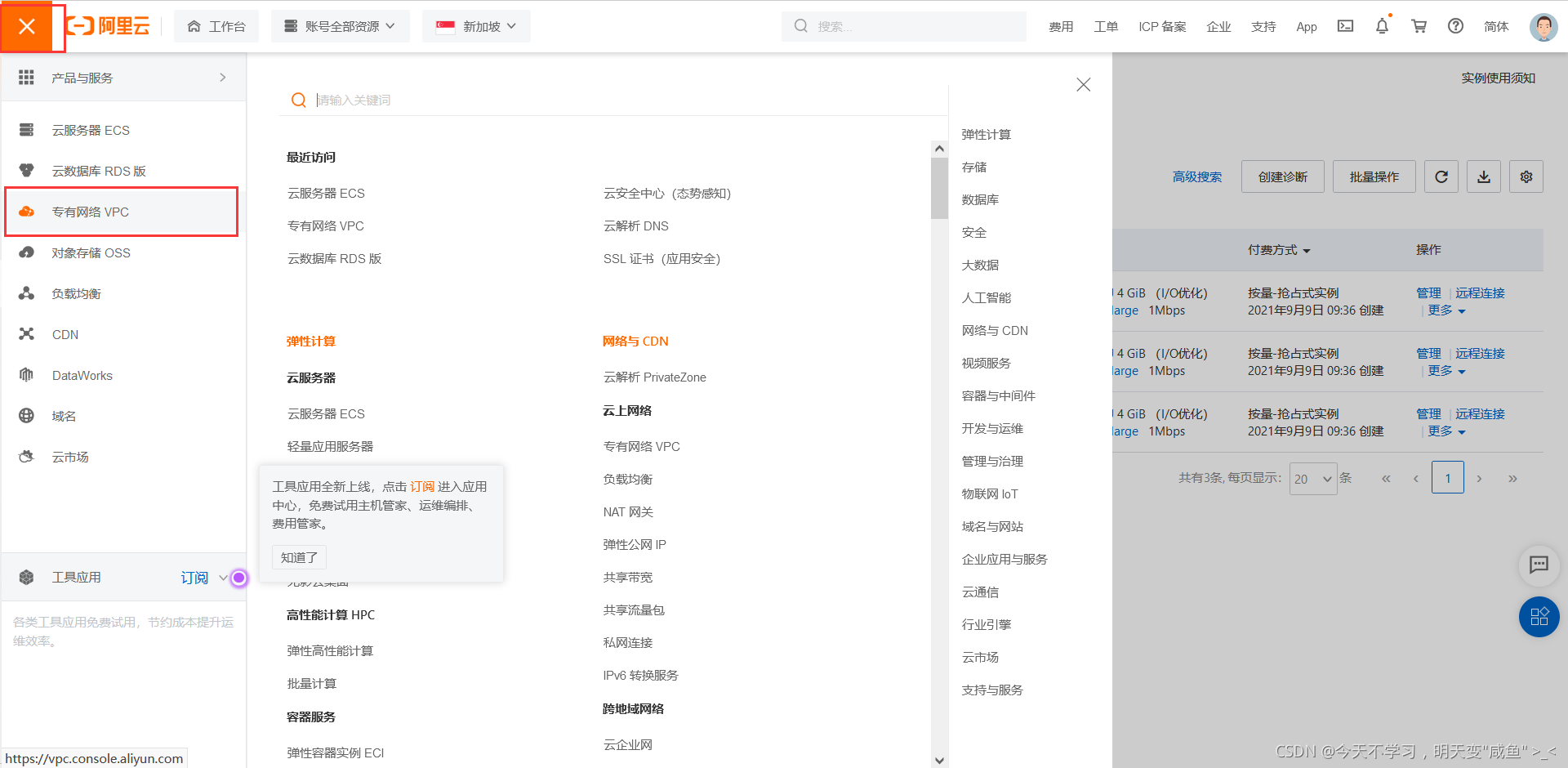Open the cloud marketplace sidebar icon
This screenshot has width=1568, height=768.
coord(26,457)
